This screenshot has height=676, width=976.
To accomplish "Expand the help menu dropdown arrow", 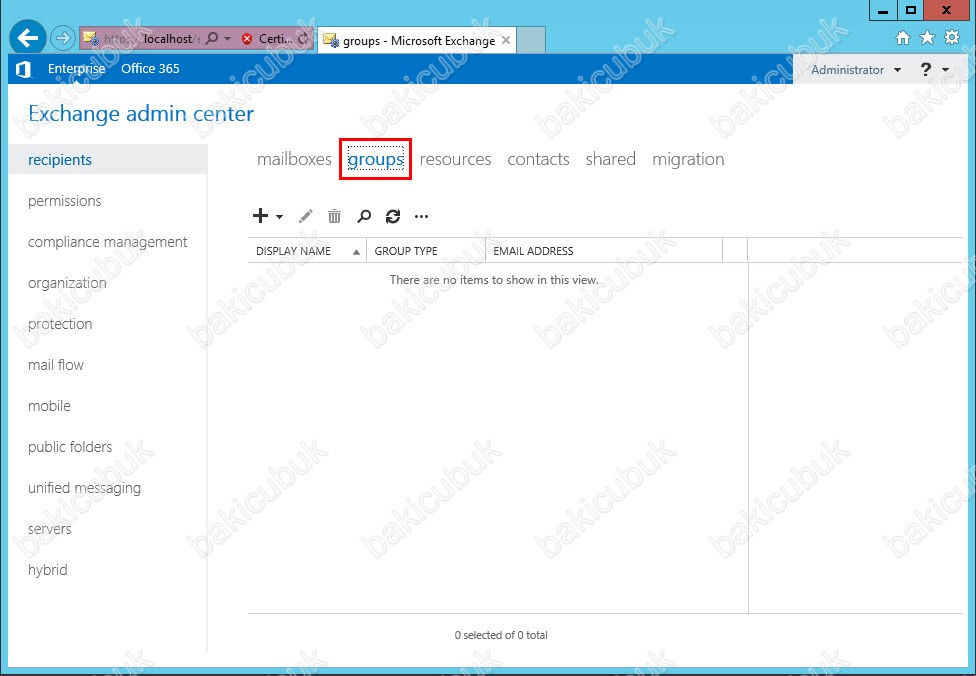I will (x=946, y=70).
